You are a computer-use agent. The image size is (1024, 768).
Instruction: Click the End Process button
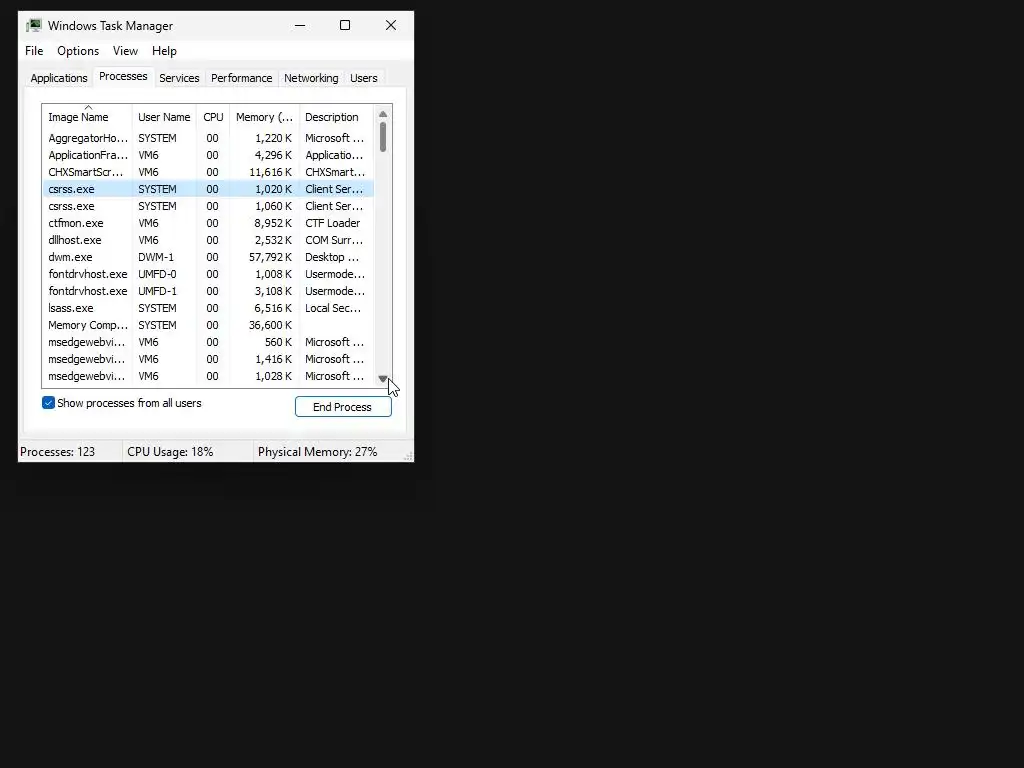(343, 407)
